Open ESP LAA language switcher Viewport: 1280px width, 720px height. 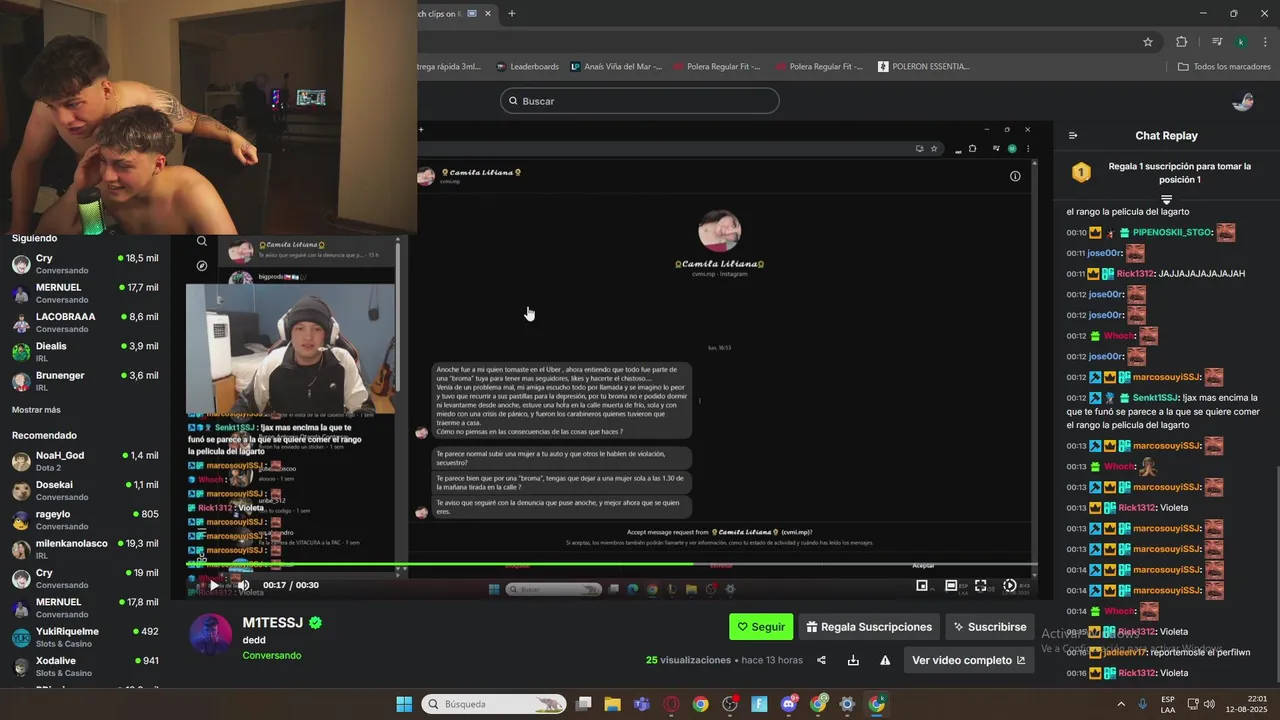[x=1168, y=704]
